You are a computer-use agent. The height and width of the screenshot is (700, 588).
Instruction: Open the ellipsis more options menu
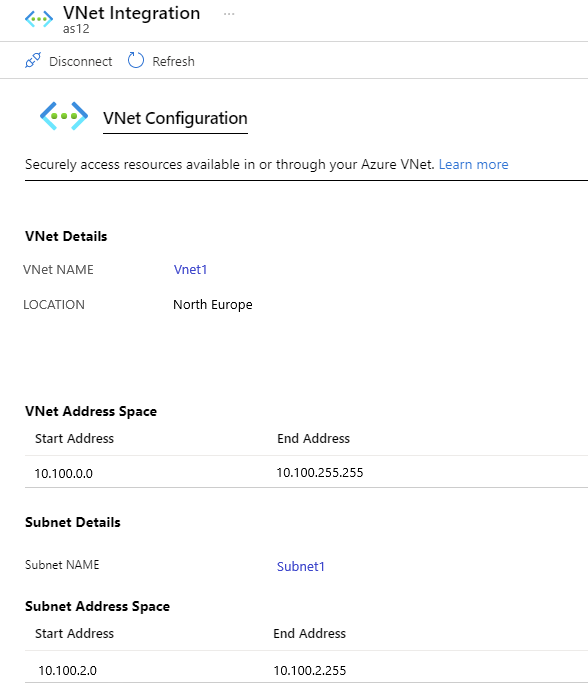229,14
